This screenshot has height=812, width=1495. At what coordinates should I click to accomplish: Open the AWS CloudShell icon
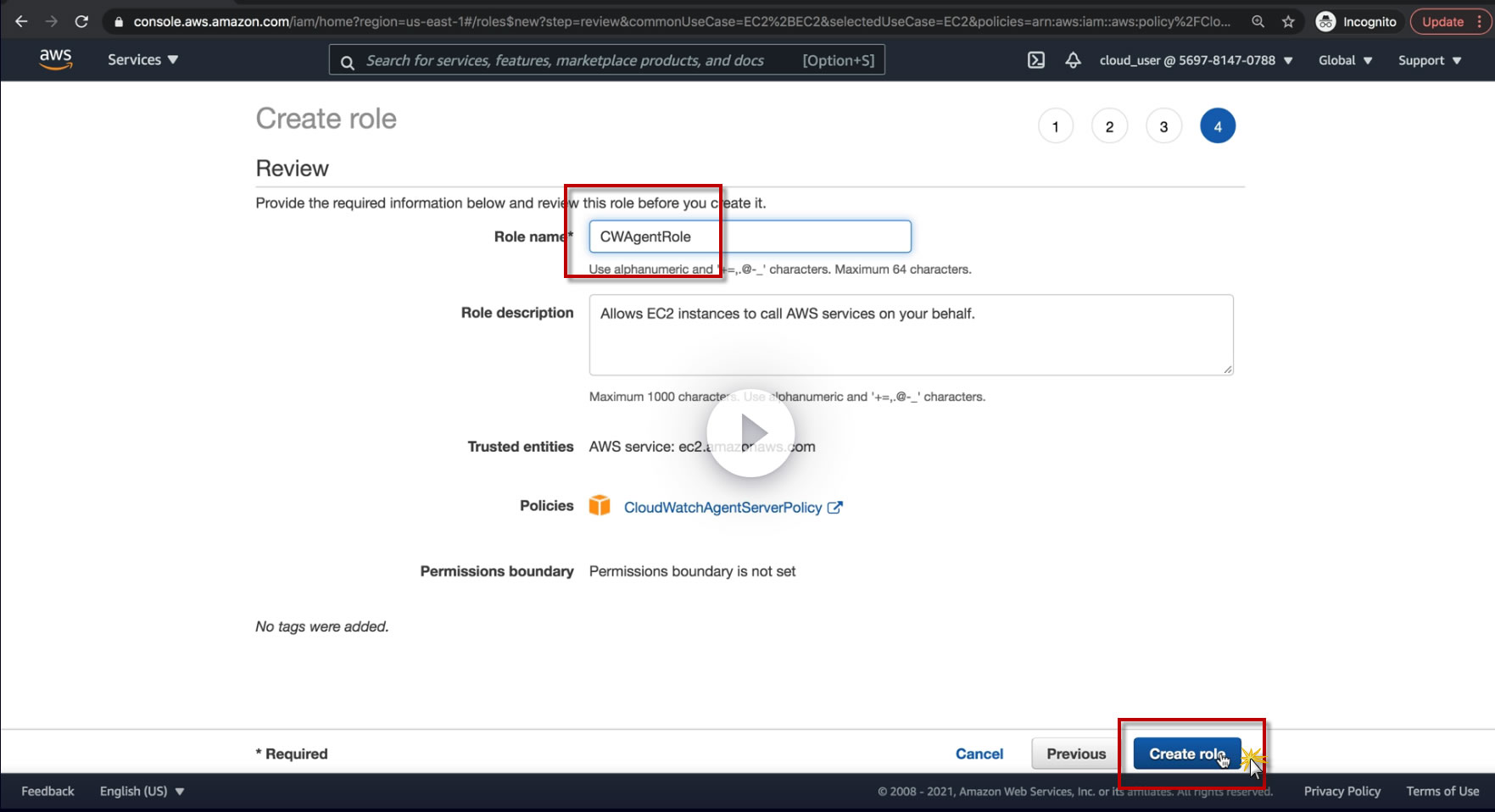(x=1036, y=60)
